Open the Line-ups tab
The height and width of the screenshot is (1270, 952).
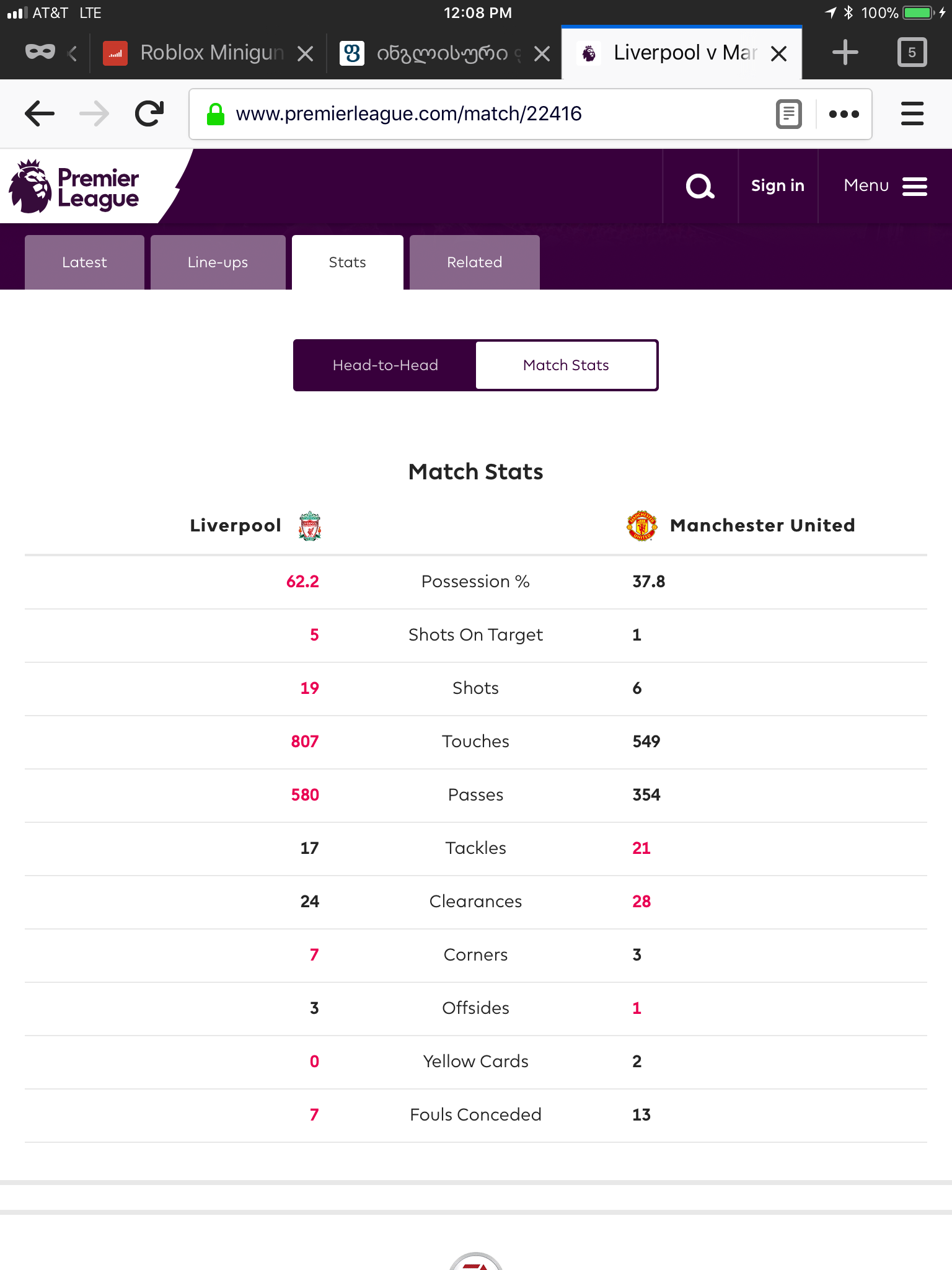tap(218, 262)
